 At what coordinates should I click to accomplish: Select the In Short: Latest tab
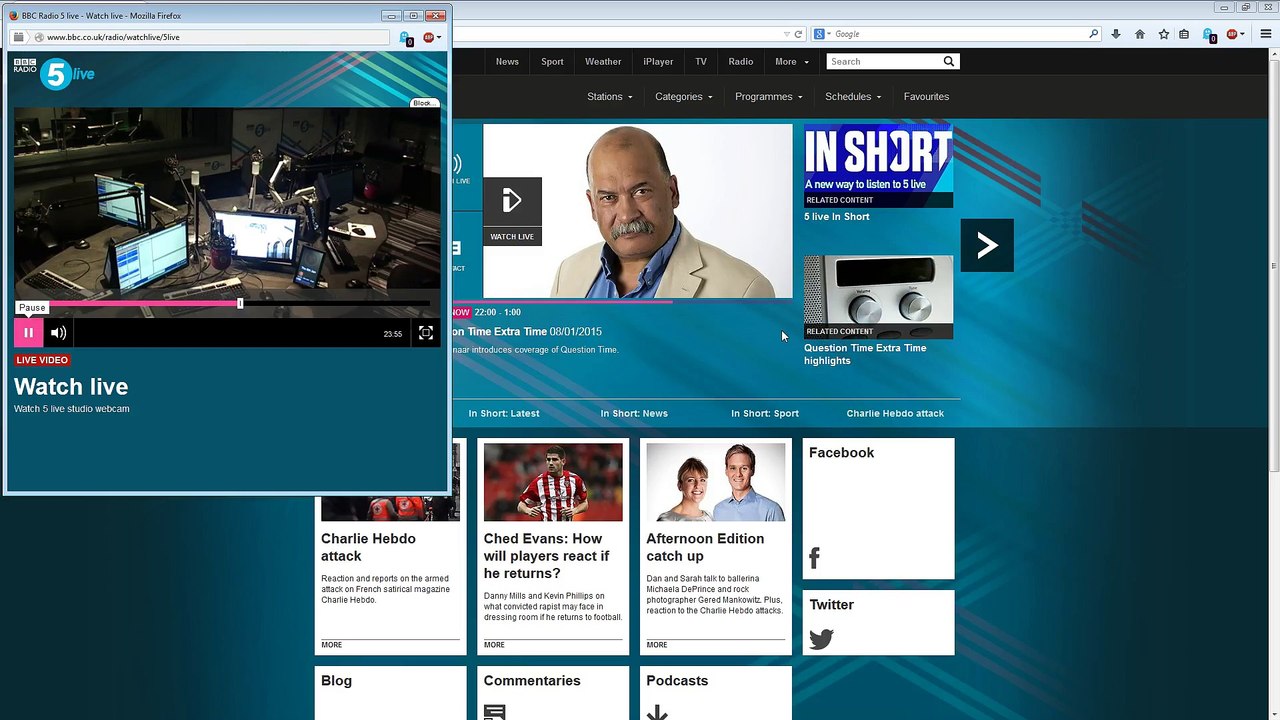click(x=504, y=413)
